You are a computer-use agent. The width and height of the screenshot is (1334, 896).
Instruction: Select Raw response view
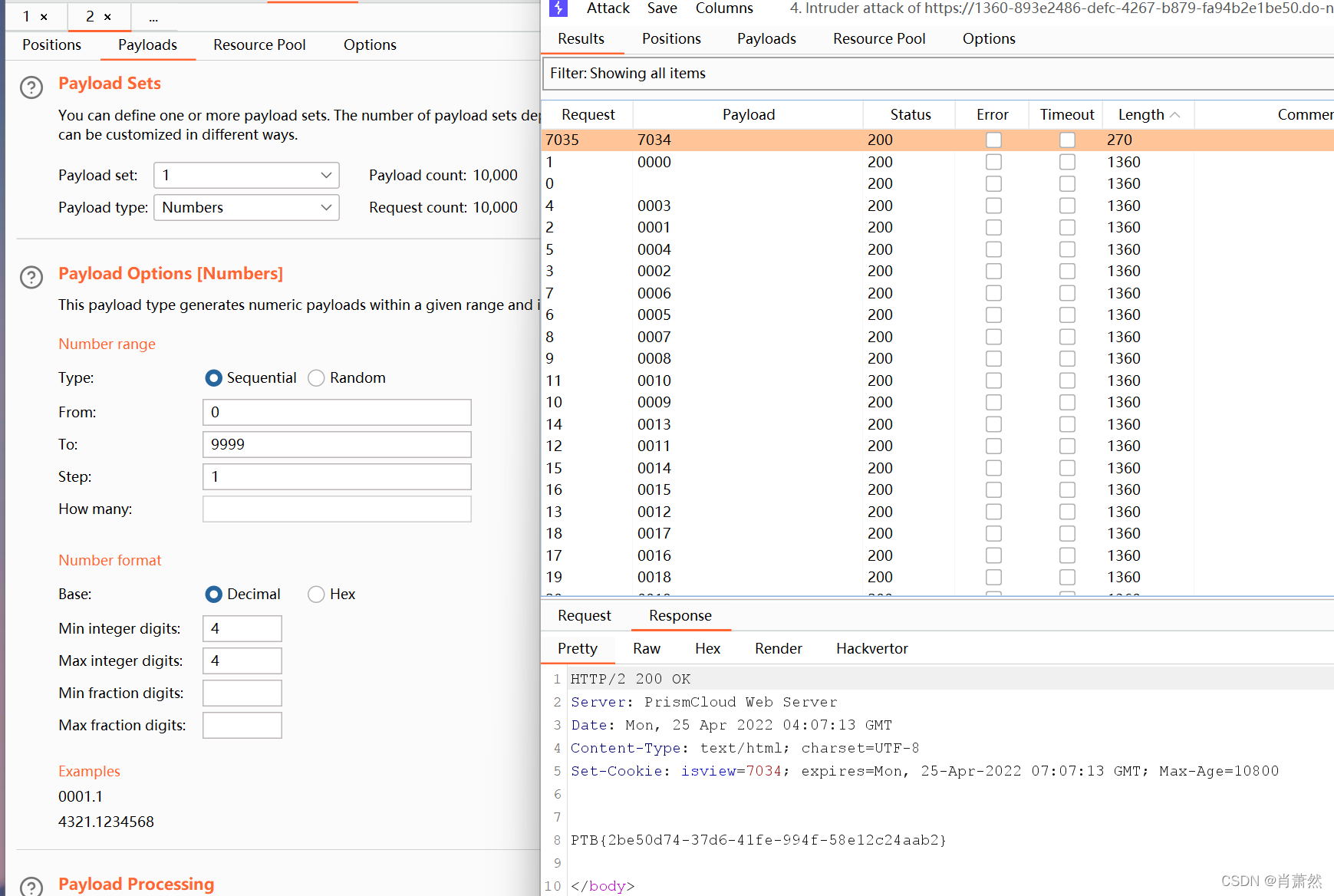coord(647,649)
